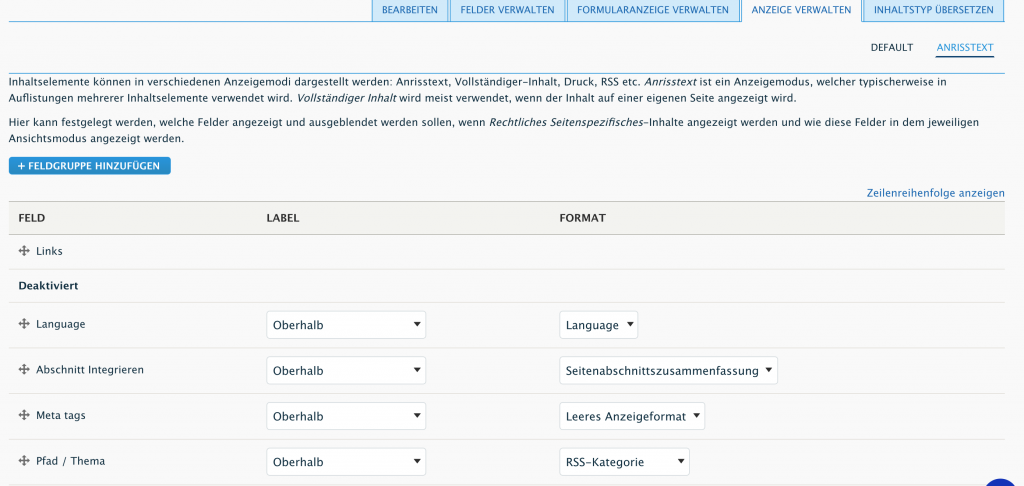Click drag handle for Pfad / Thema
The height and width of the screenshot is (486, 1024).
[x=24, y=461]
